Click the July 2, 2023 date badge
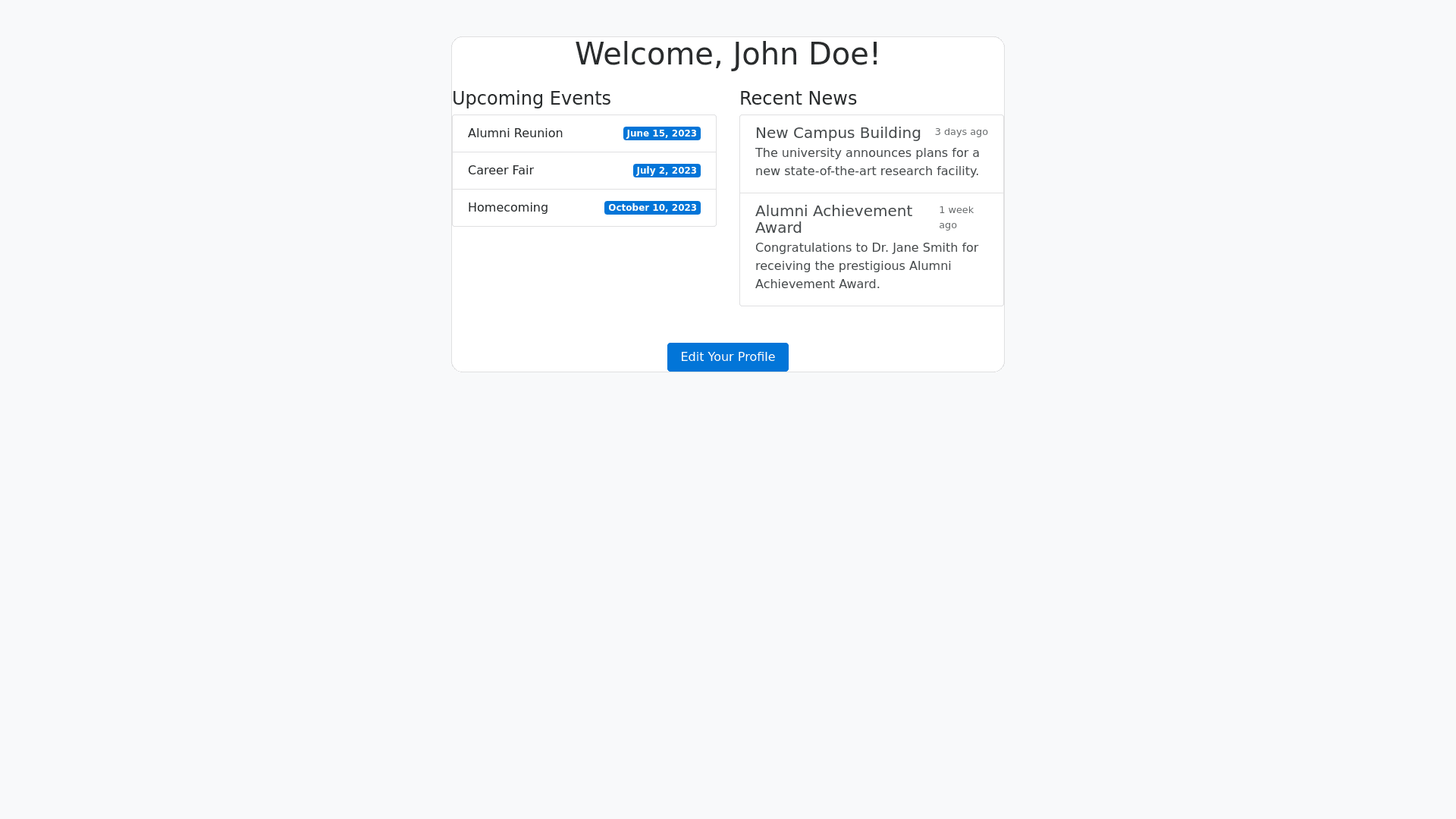The image size is (1456, 819). [667, 171]
